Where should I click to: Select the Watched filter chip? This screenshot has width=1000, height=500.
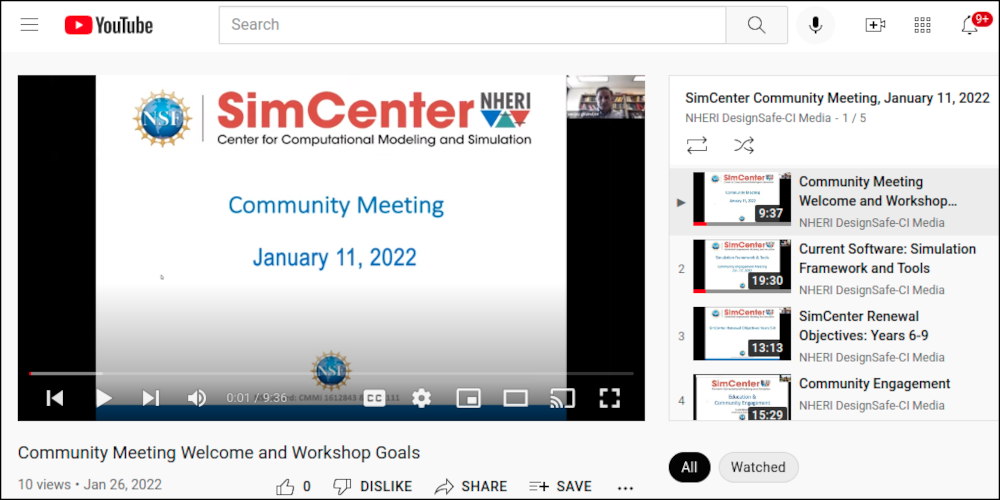pos(758,467)
